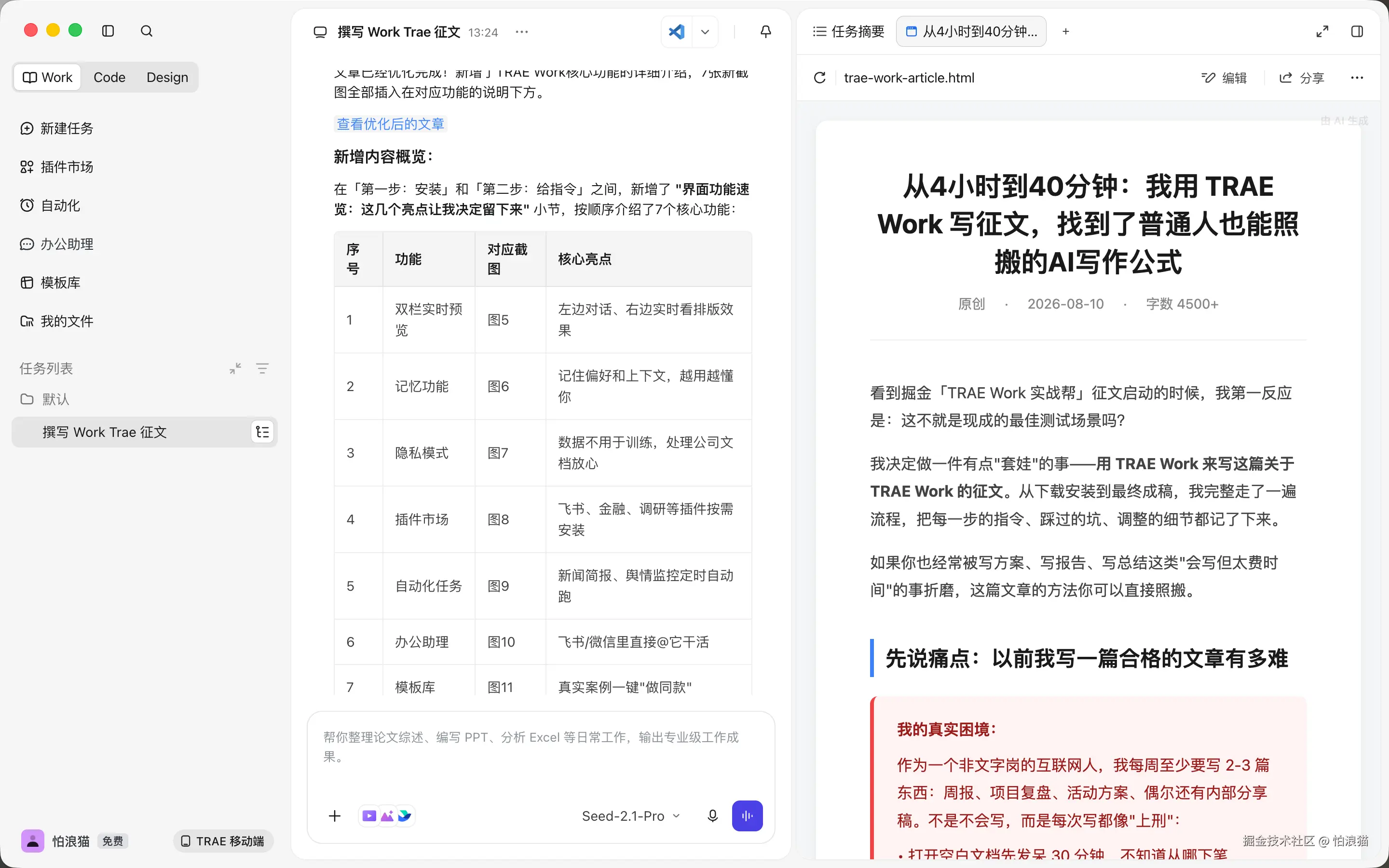Toggle the left sidebar panel icon

[x=108, y=31]
